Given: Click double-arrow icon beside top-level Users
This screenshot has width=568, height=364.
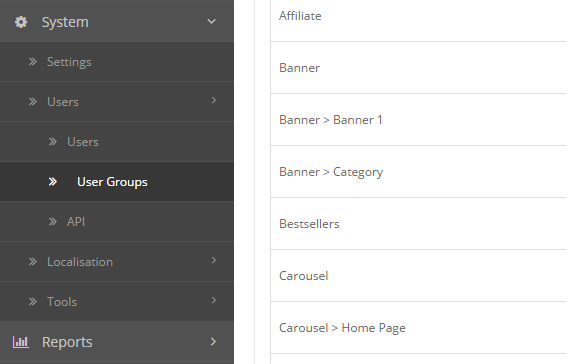Looking at the screenshot, I should (33, 101).
